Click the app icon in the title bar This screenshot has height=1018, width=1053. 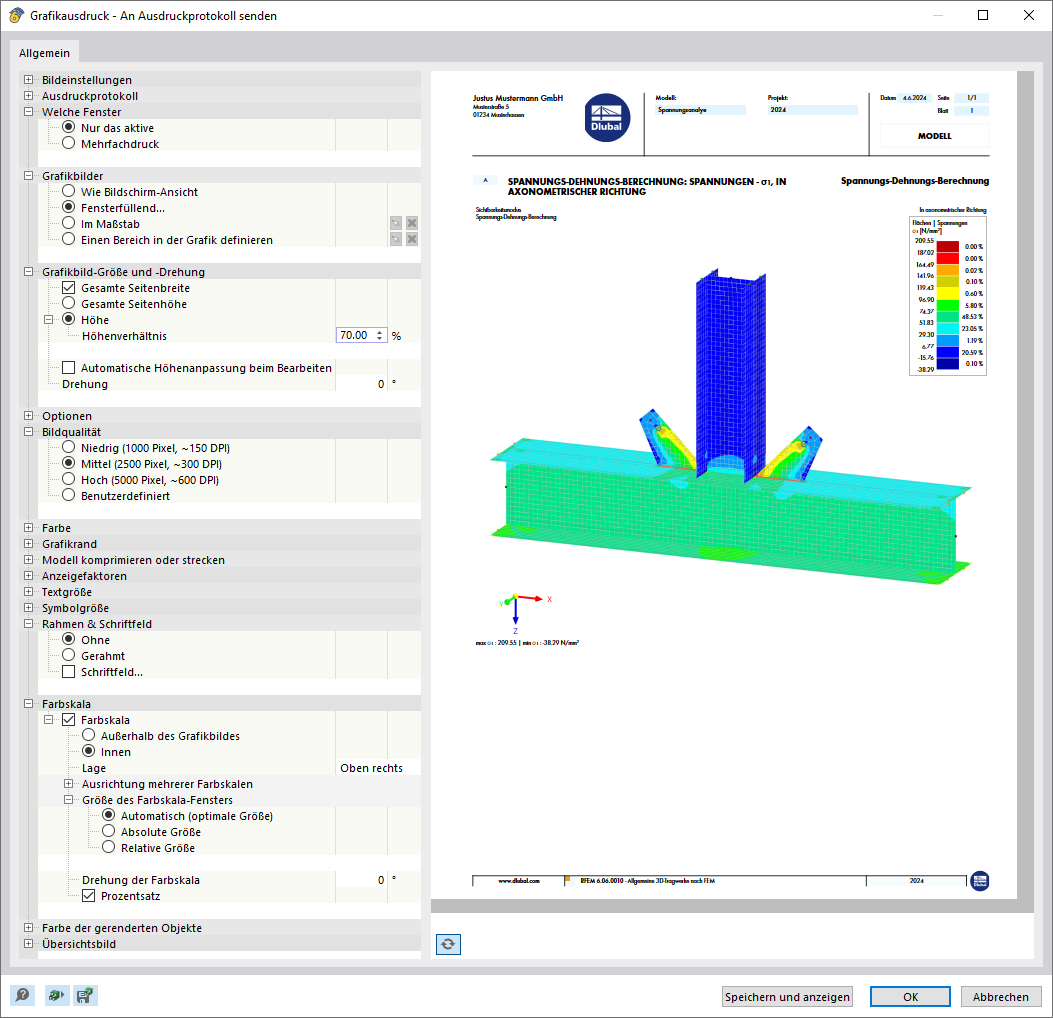pyautogui.click(x=16, y=15)
